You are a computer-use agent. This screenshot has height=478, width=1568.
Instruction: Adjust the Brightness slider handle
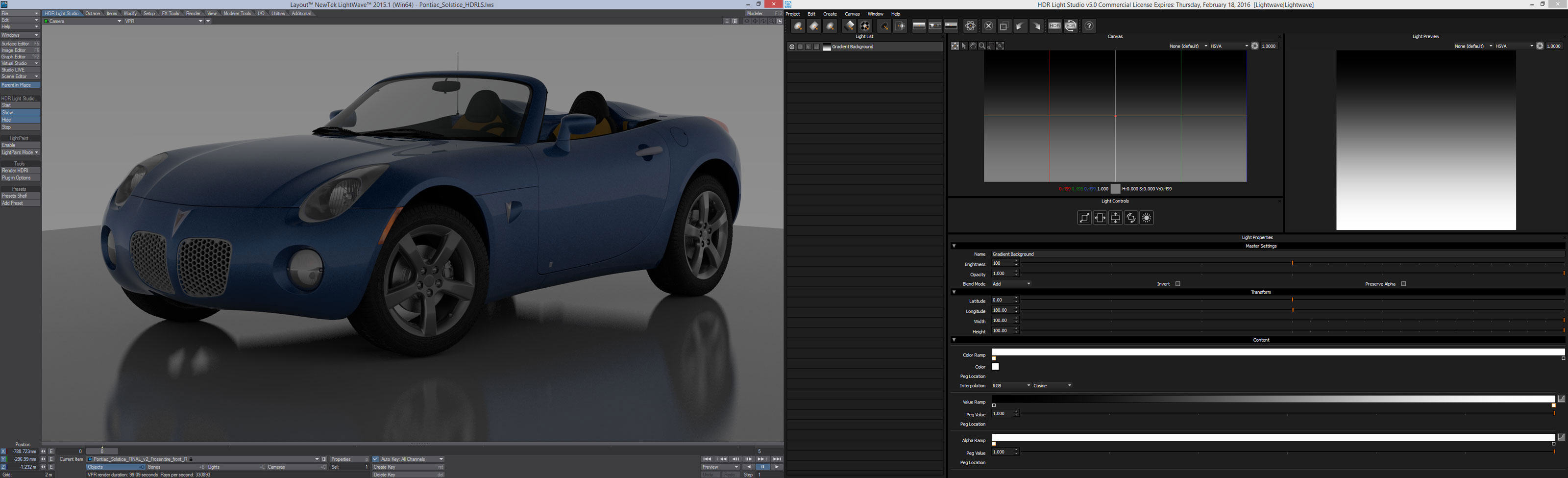click(x=1292, y=263)
